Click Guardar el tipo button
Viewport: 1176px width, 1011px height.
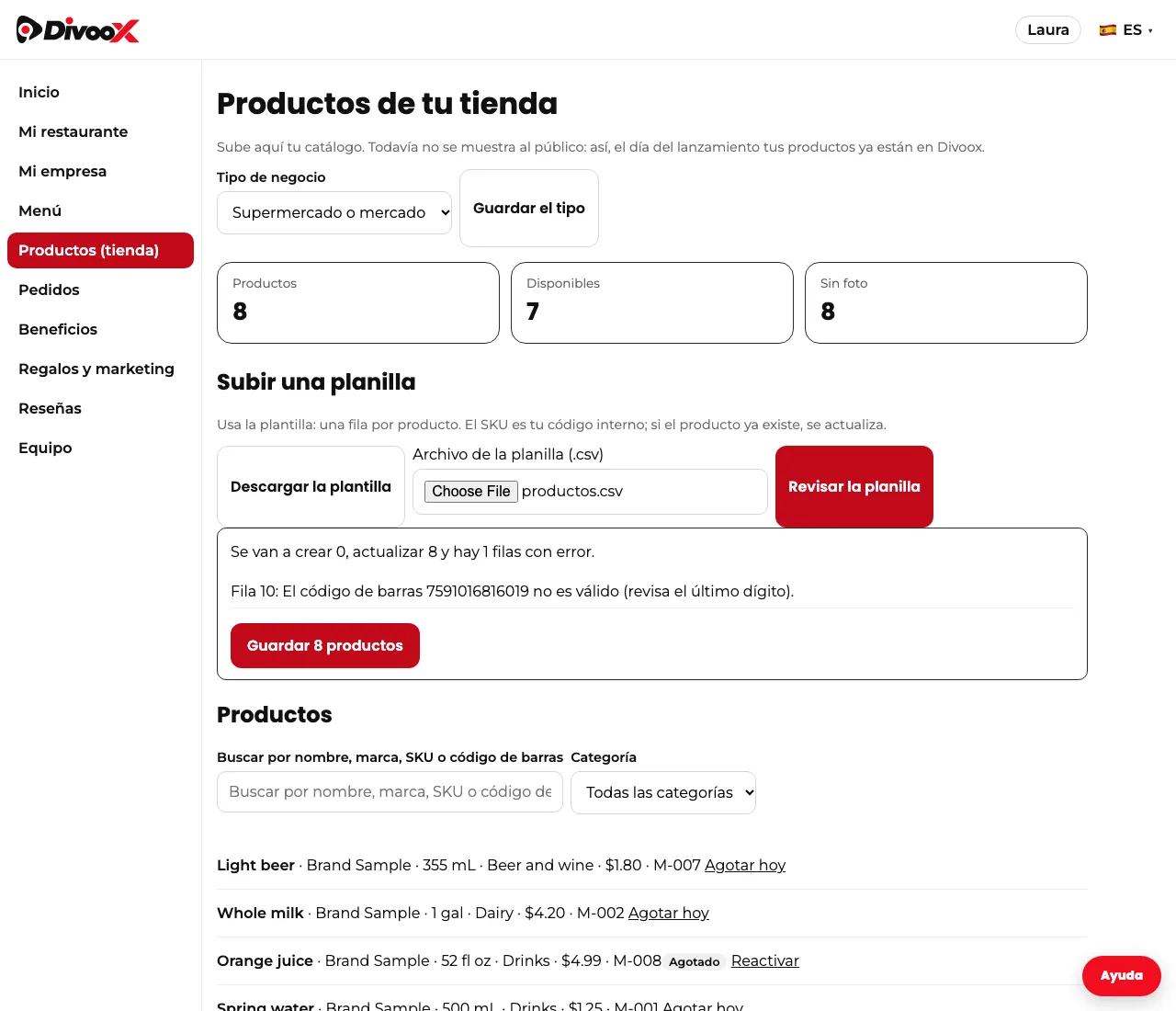point(529,208)
